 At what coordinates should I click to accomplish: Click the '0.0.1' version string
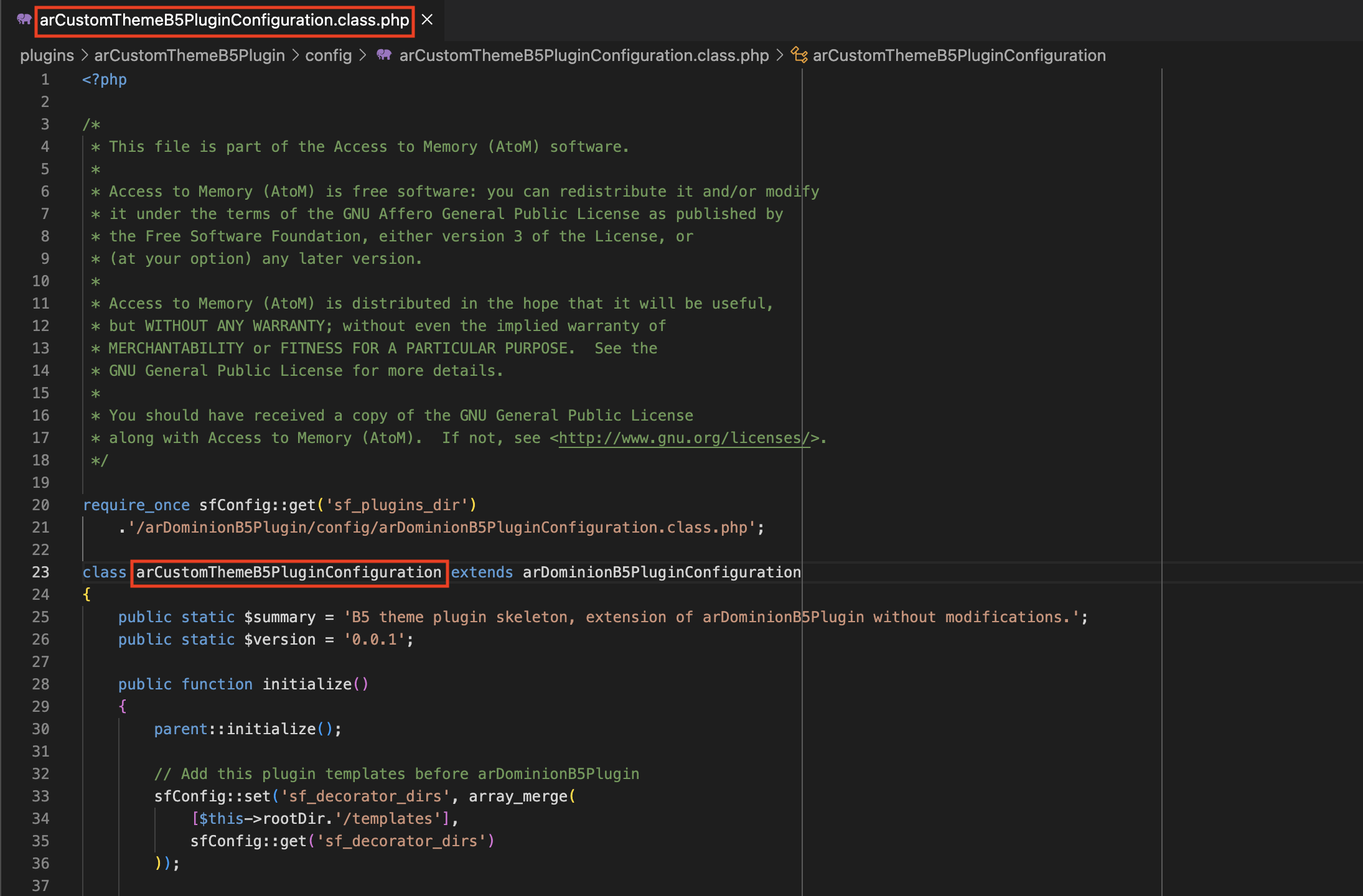tap(375, 640)
